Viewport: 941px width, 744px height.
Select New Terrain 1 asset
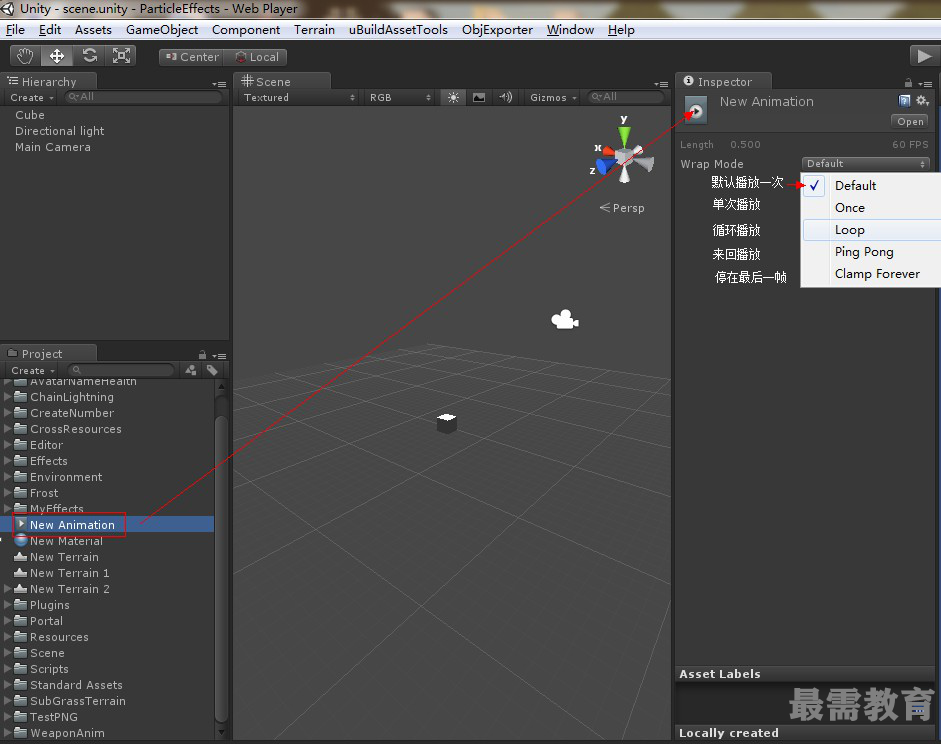[x=70, y=573]
